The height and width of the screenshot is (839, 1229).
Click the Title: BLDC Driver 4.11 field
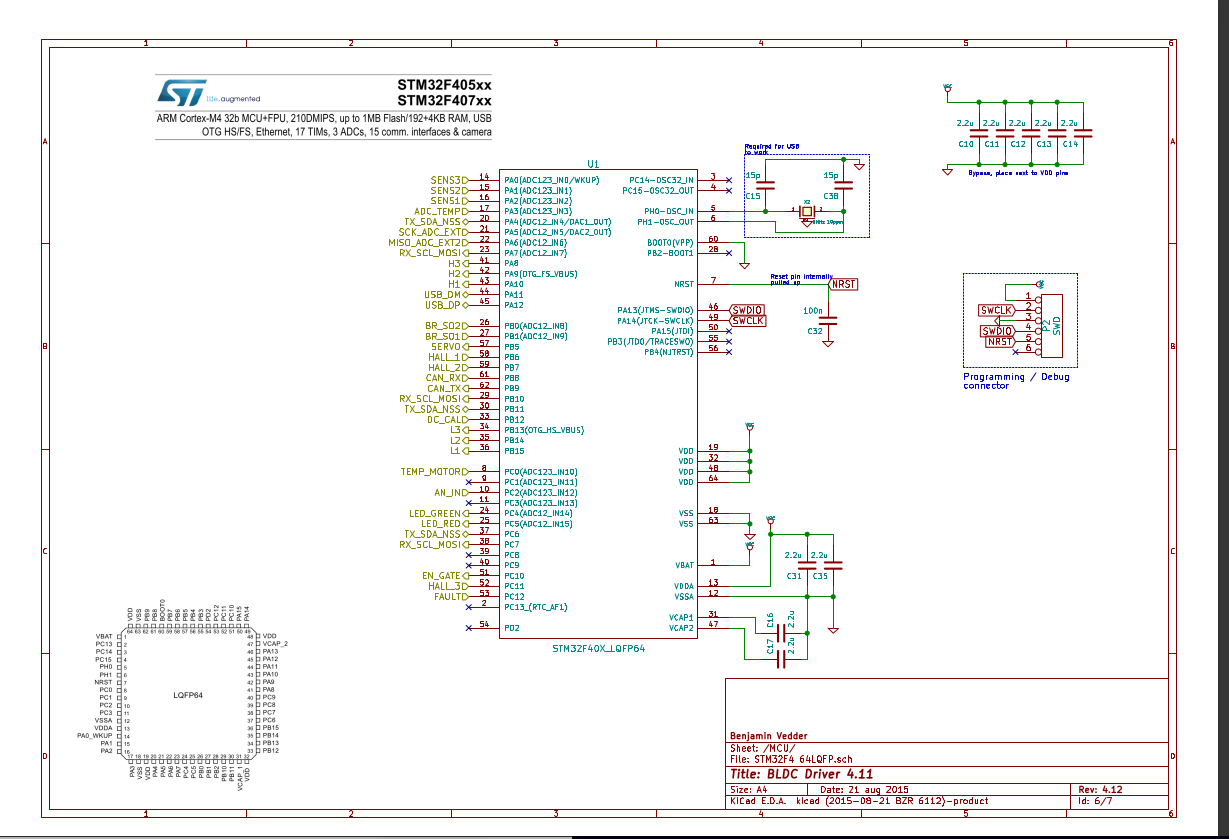click(801, 774)
